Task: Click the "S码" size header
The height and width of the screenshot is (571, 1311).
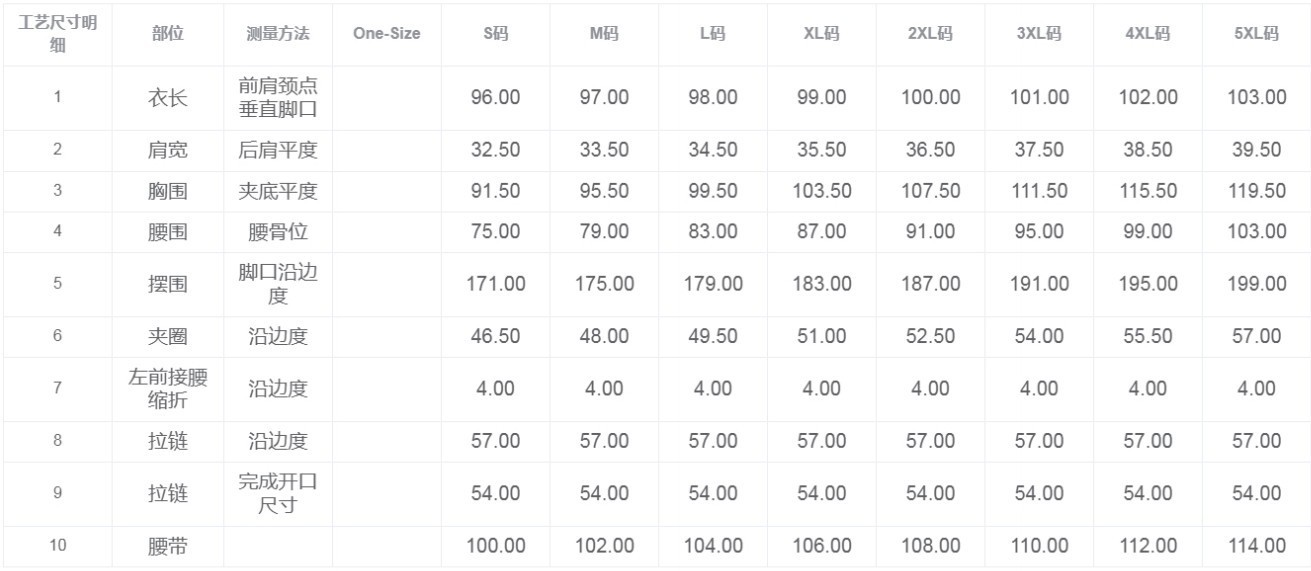Action: coord(495,33)
